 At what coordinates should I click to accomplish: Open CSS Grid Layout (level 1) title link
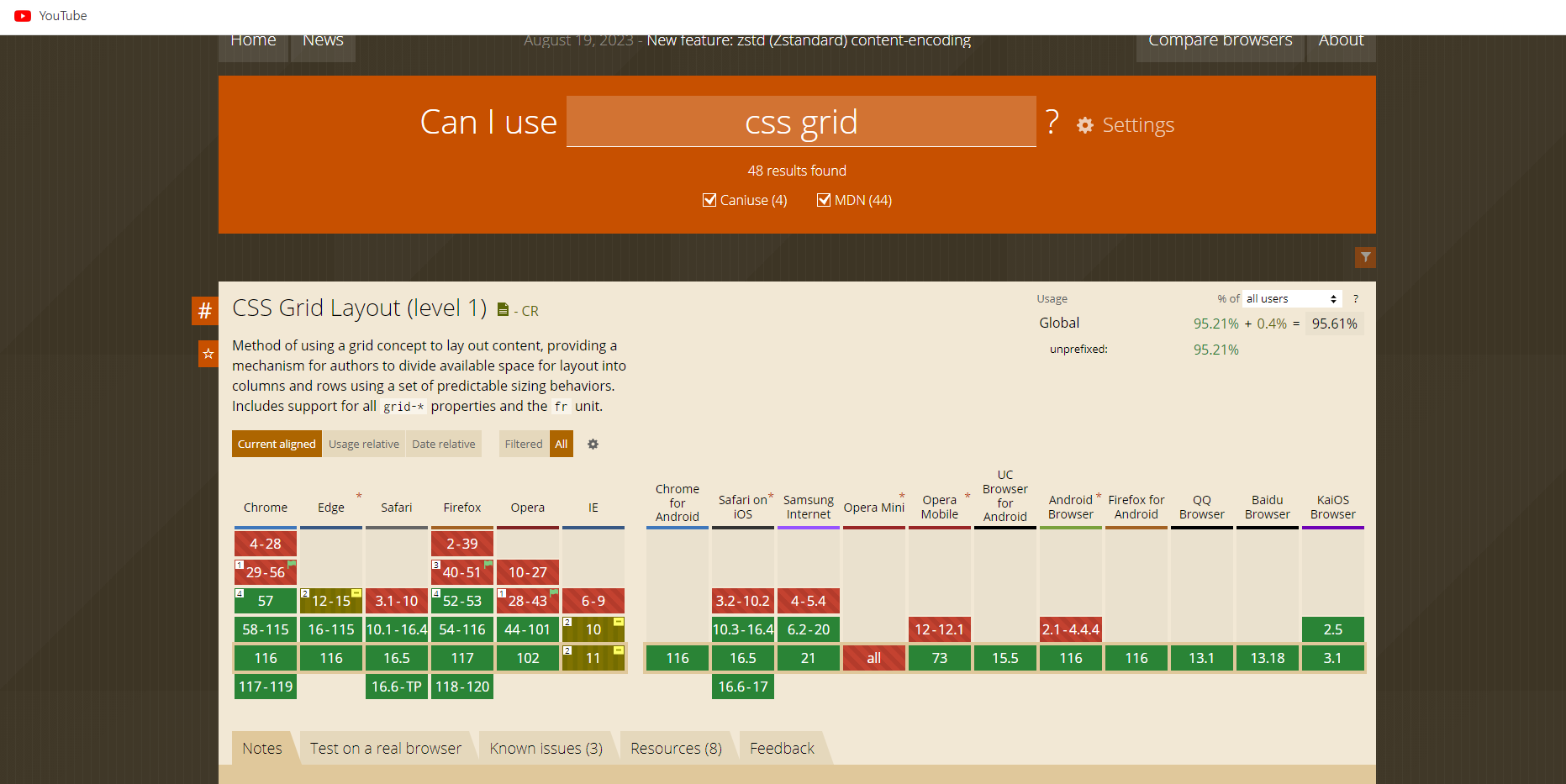(360, 308)
